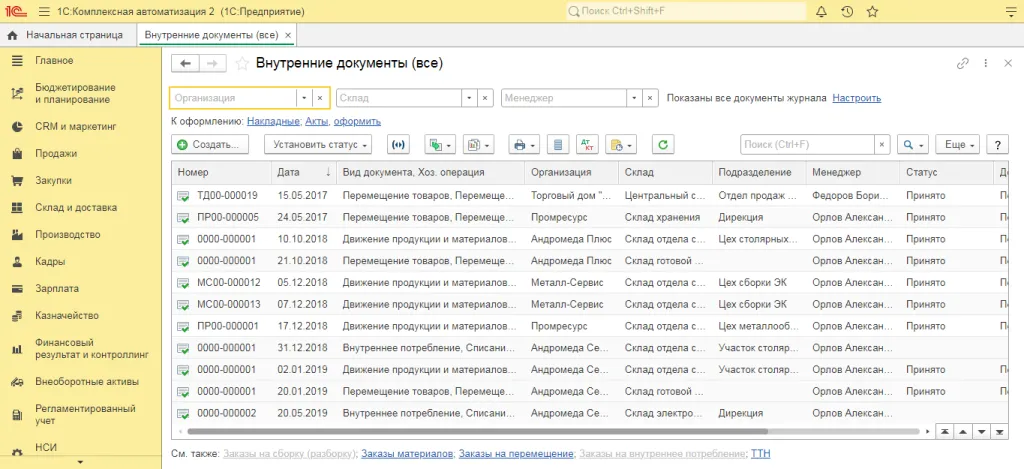The image size is (1024, 469).
Task: Click the copy link icon
Action: pos(962,64)
